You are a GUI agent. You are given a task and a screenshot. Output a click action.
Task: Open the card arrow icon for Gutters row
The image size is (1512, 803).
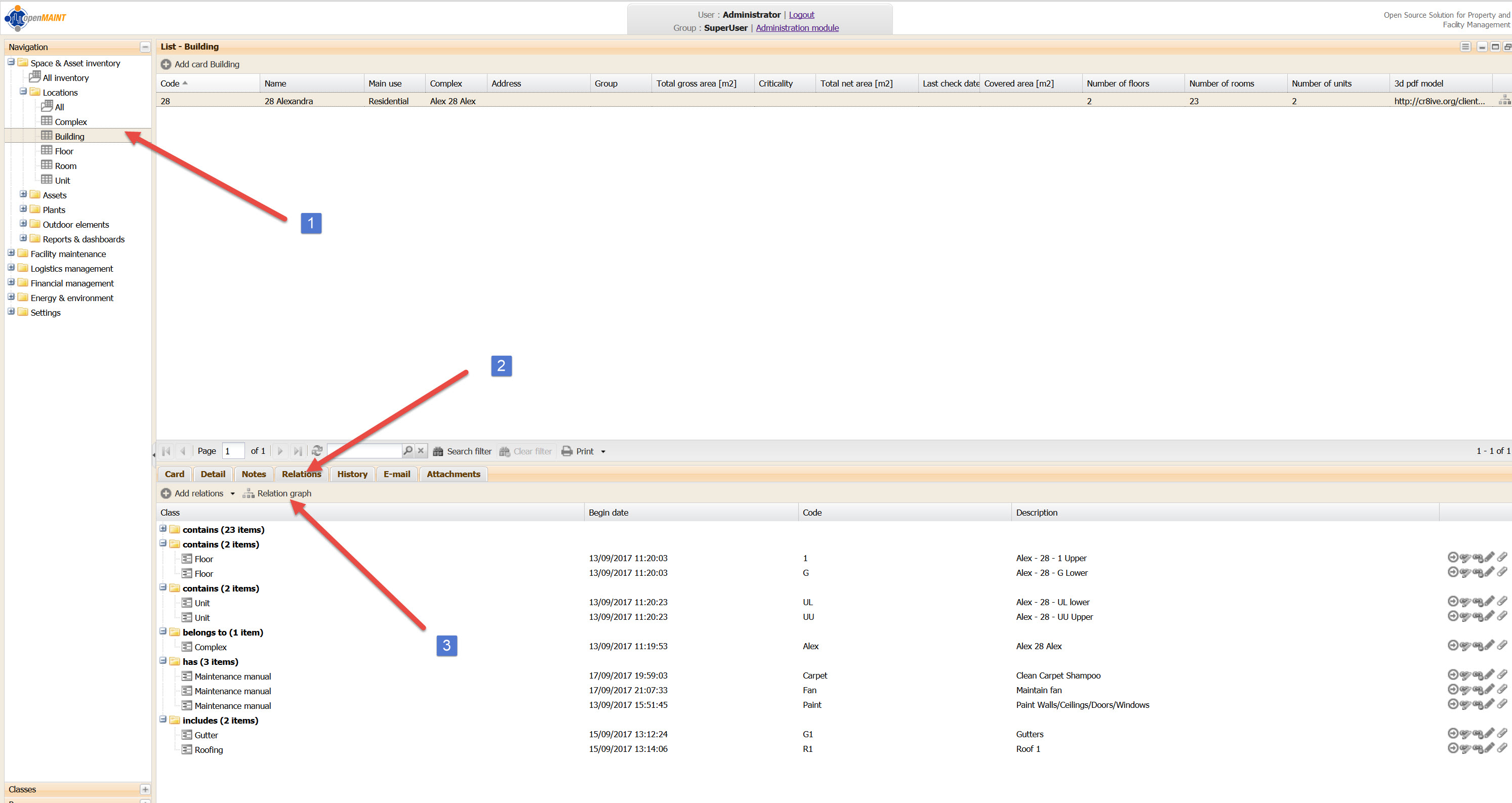pyautogui.click(x=1453, y=733)
